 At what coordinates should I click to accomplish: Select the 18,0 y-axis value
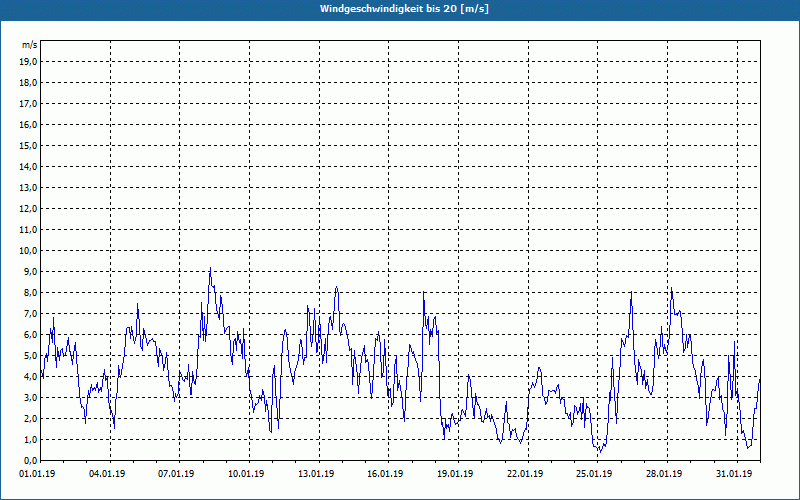[x=28, y=83]
